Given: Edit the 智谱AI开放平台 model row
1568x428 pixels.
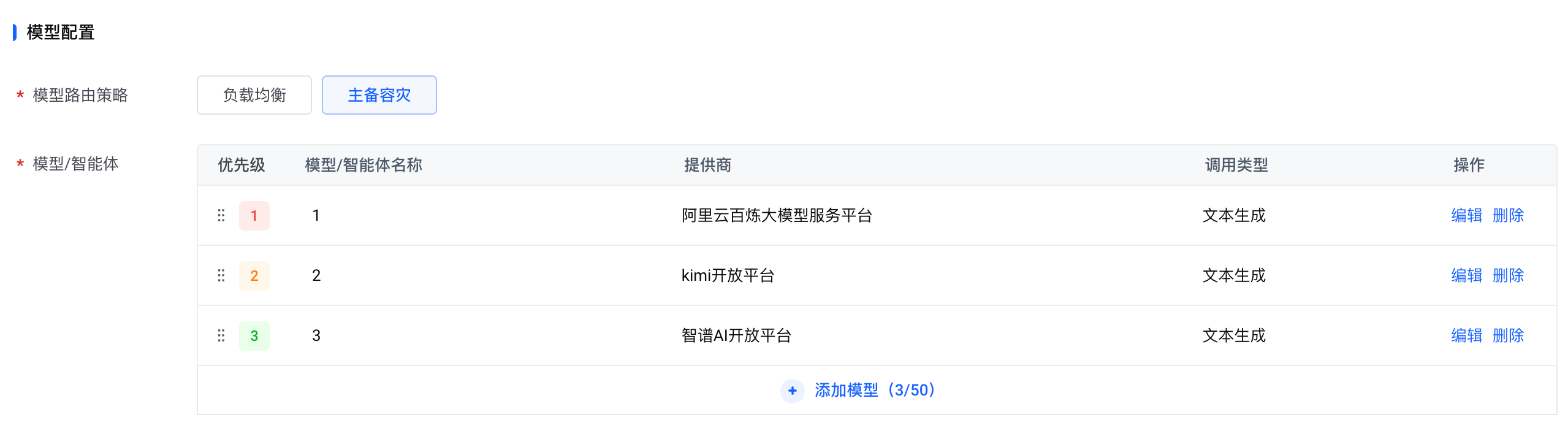Looking at the screenshot, I should (1466, 335).
